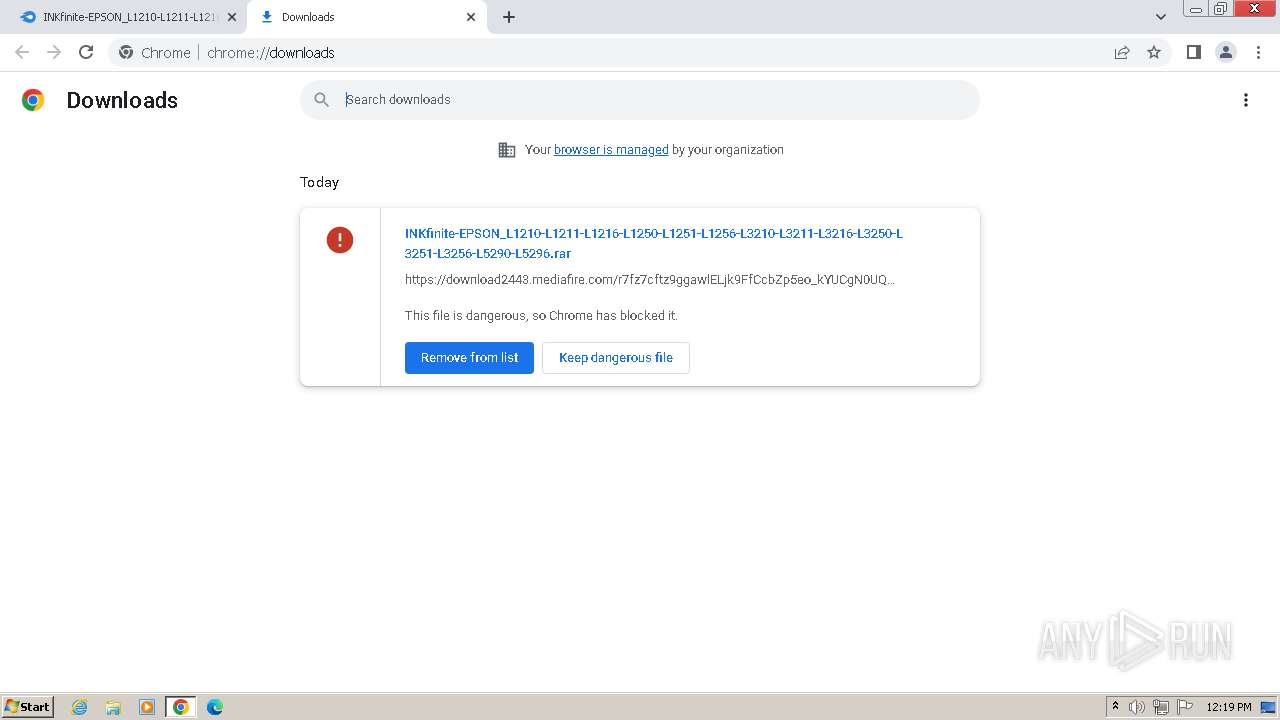Go back with the browser back arrow
The image size is (1280, 720).
click(22, 52)
